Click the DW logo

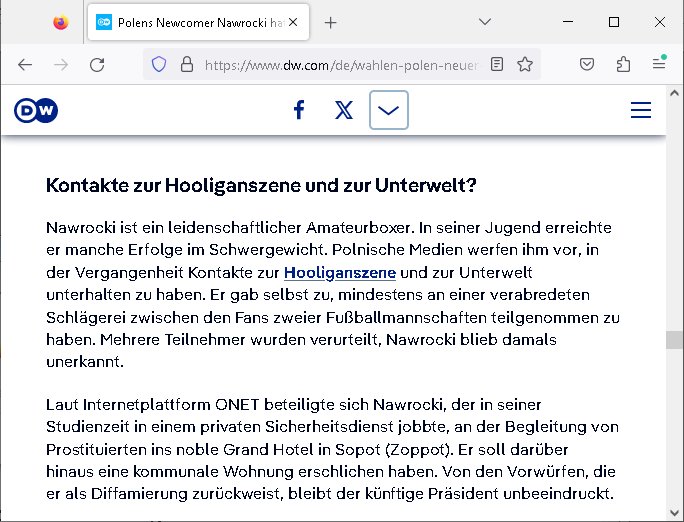tap(36, 111)
